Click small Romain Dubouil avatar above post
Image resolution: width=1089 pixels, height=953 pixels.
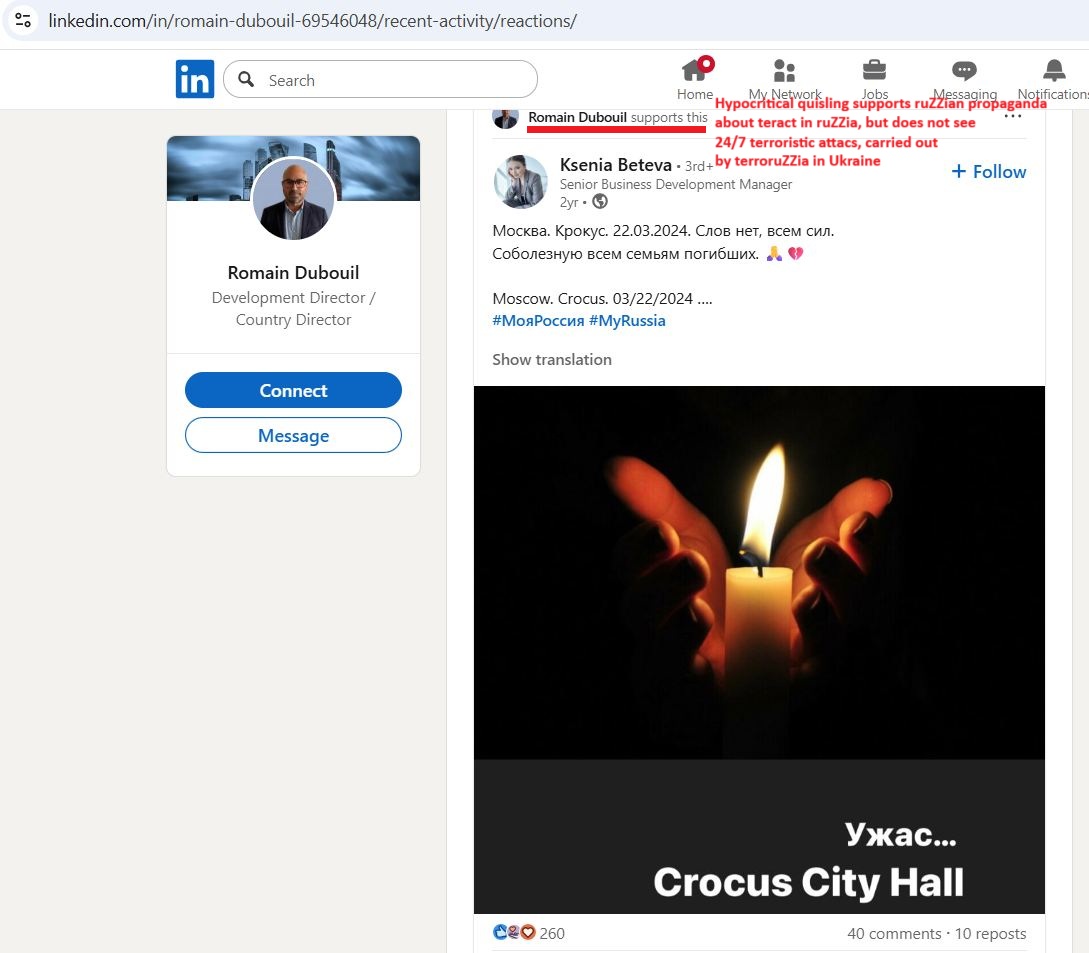(506, 118)
